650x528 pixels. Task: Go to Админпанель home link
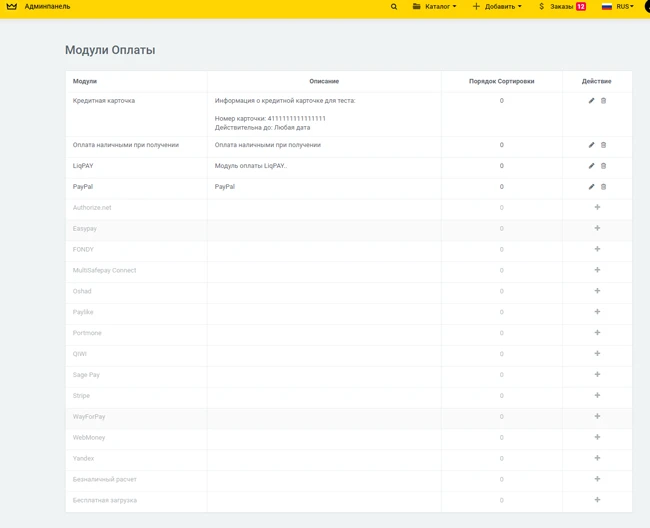pyautogui.click(x=47, y=7)
